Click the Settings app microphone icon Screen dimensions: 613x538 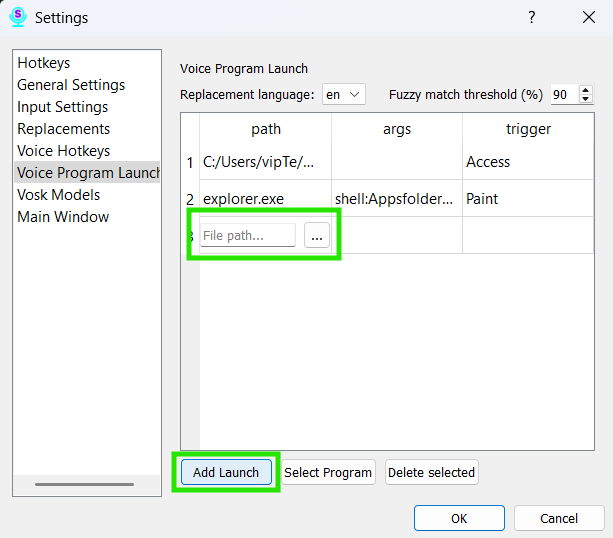[x=18, y=17]
